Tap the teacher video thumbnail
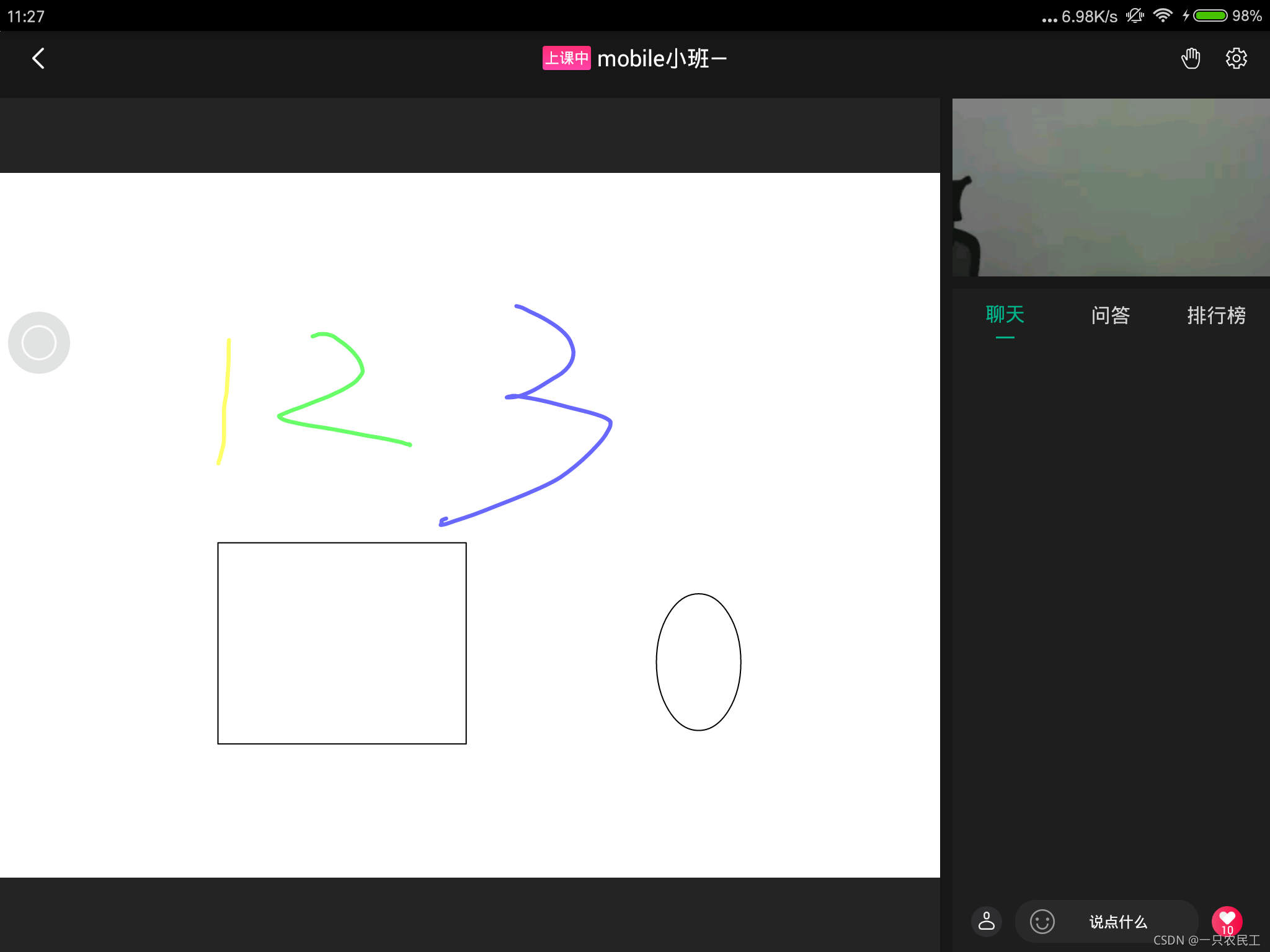This screenshot has width=1270, height=952. [1111, 187]
